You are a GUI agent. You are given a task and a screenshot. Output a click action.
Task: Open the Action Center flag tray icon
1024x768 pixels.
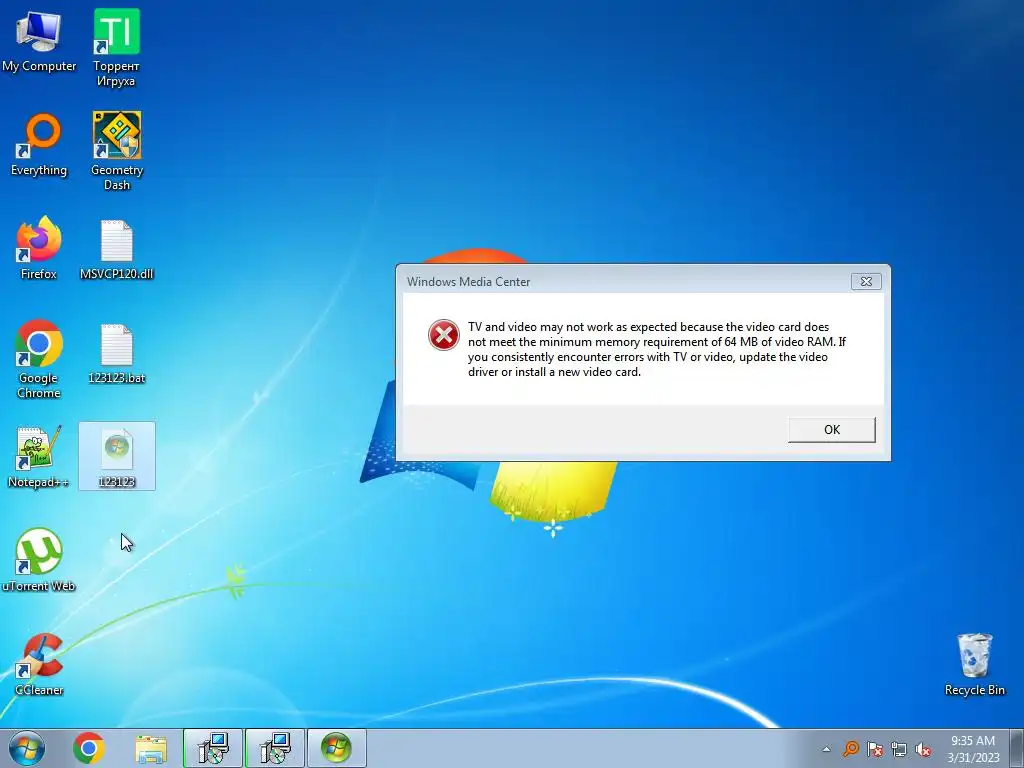coord(874,749)
